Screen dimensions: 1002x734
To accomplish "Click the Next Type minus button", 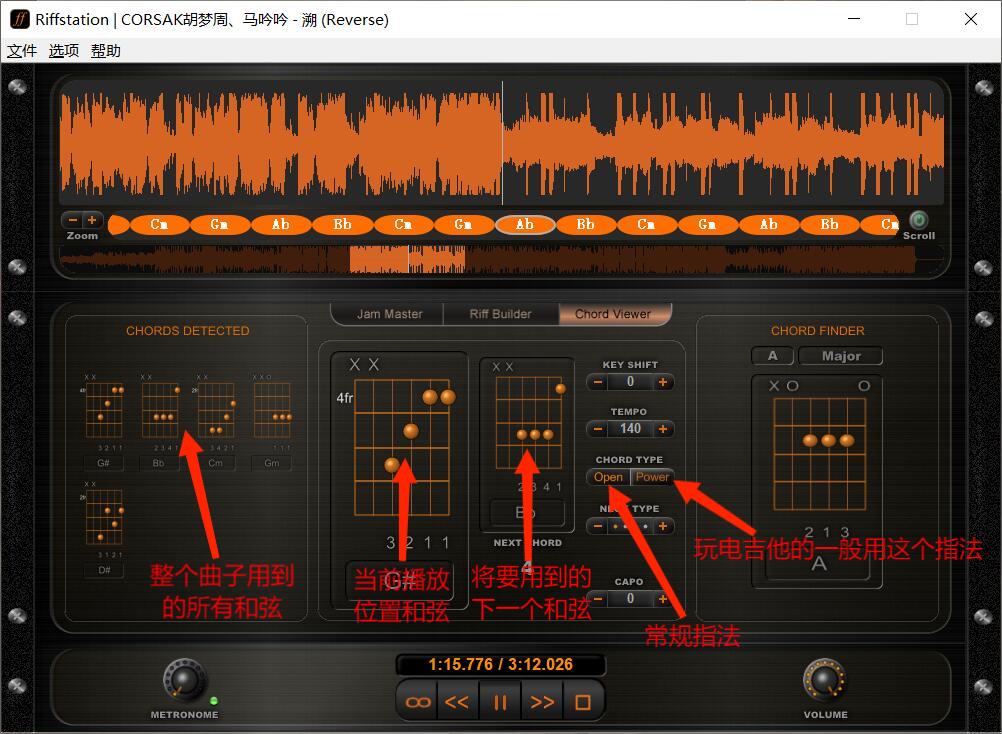I will pyautogui.click(x=598, y=526).
